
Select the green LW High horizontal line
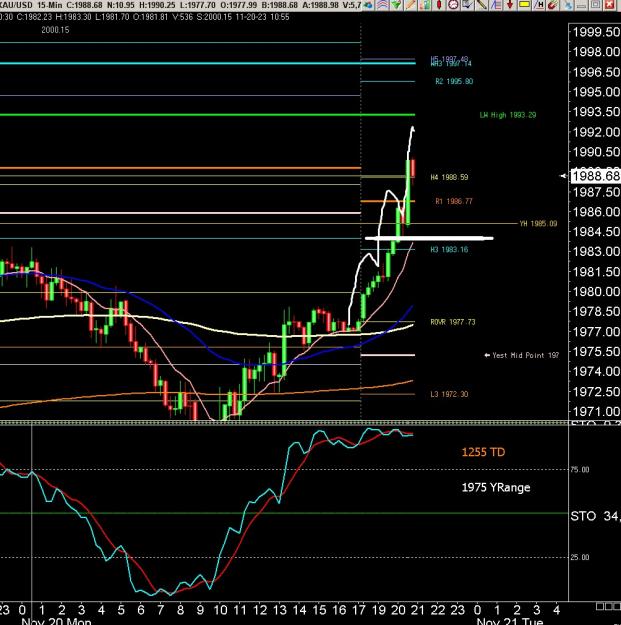click(x=207, y=115)
